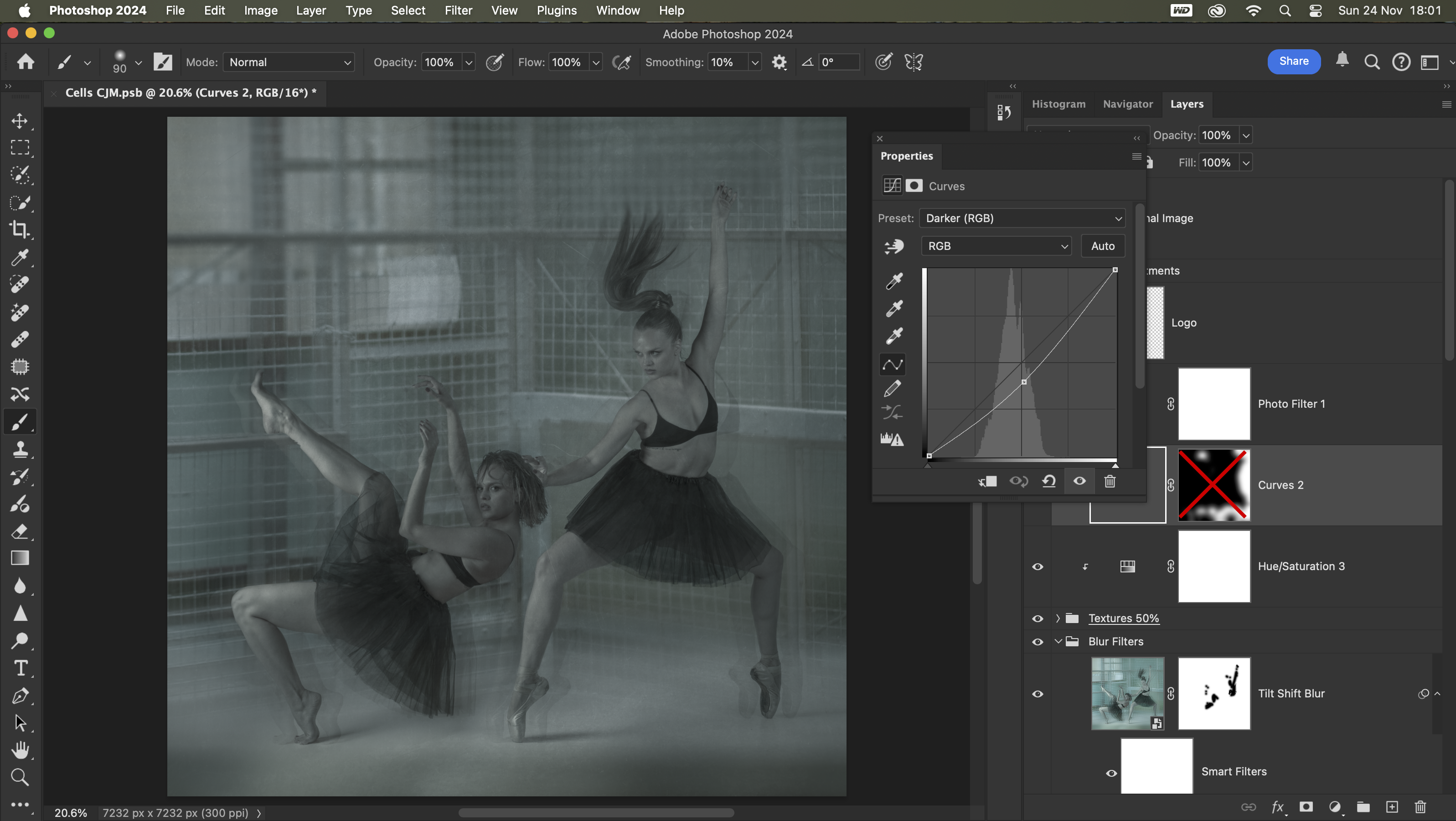Select the Clone Stamp tool
Viewport: 1456px width, 821px height.
(20, 450)
